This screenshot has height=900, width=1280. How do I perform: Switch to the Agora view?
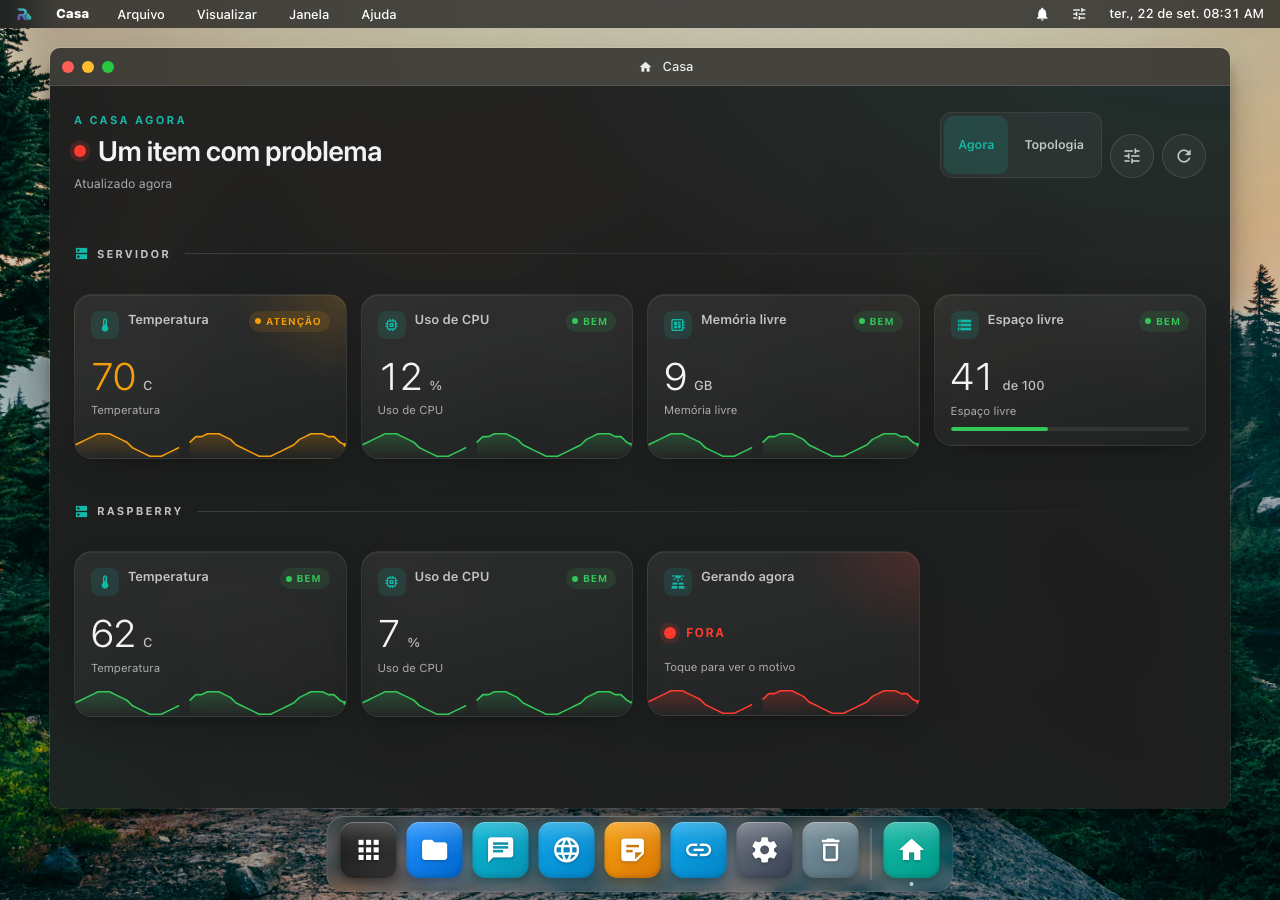pos(976,145)
